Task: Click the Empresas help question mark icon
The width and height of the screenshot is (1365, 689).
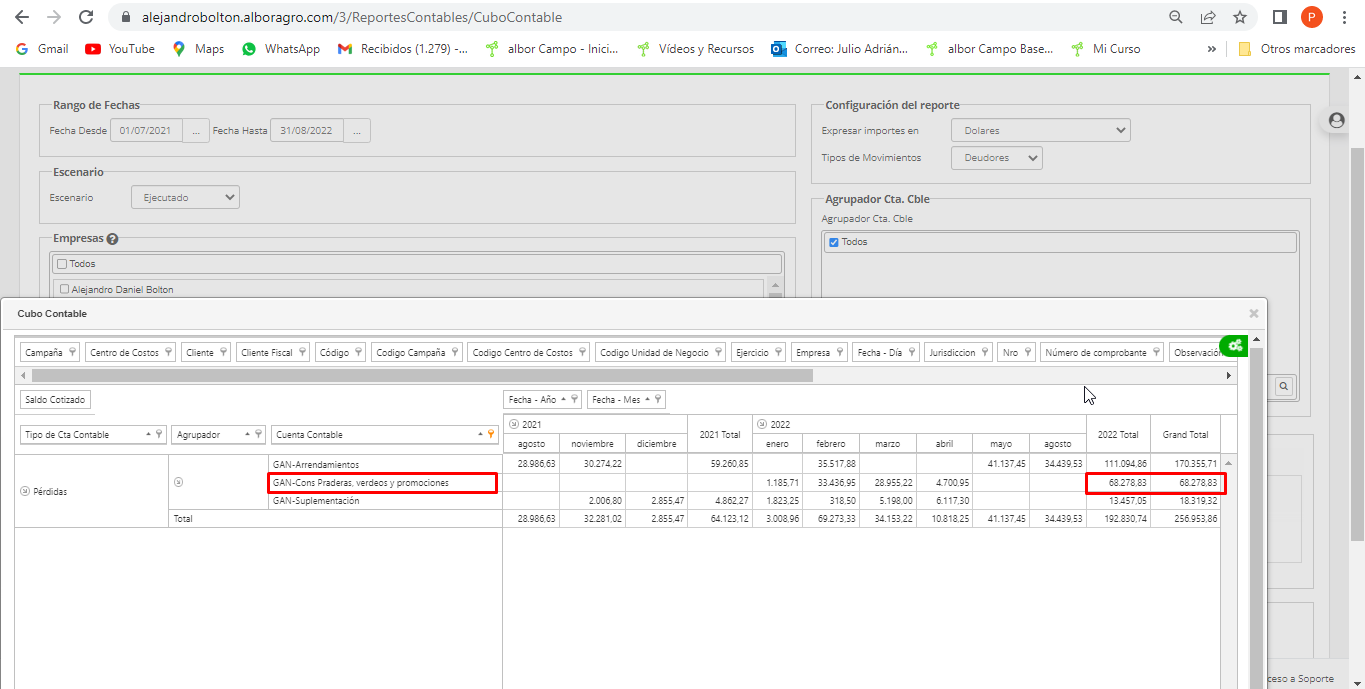Action: pyautogui.click(x=112, y=239)
